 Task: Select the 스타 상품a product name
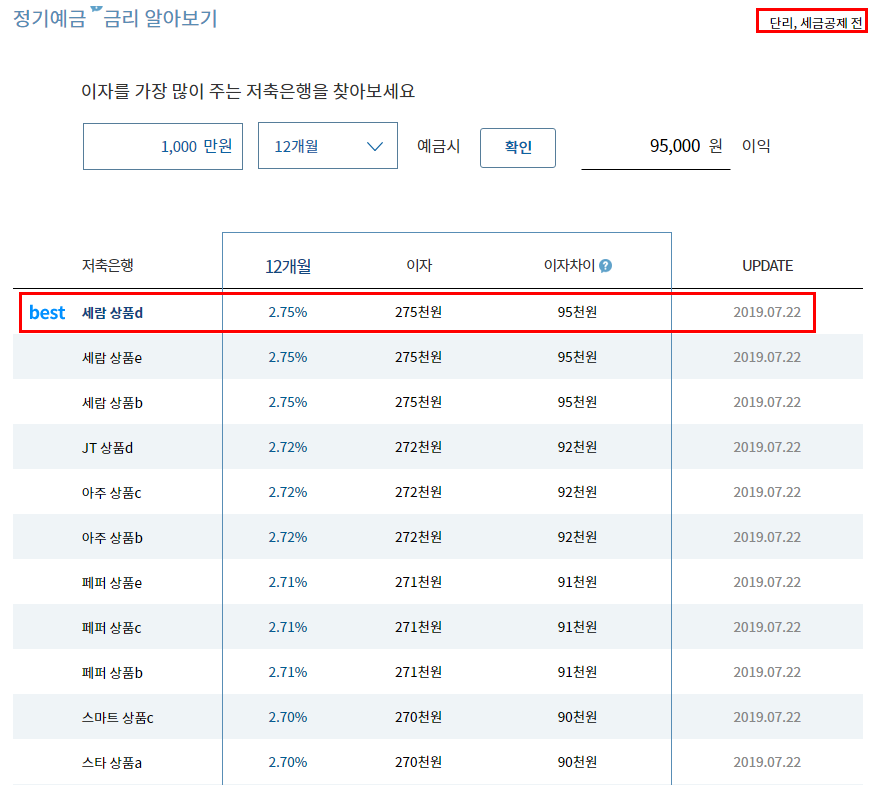click(112, 762)
